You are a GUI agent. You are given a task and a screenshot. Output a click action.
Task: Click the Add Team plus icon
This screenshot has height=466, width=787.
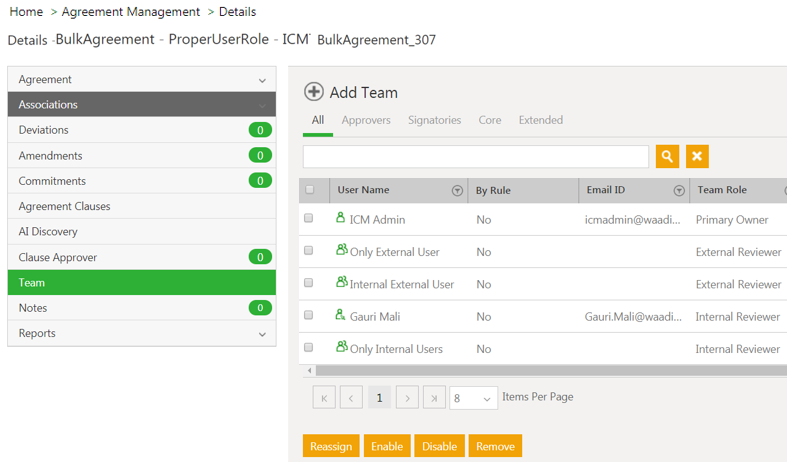pyautogui.click(x=314, y=92)
